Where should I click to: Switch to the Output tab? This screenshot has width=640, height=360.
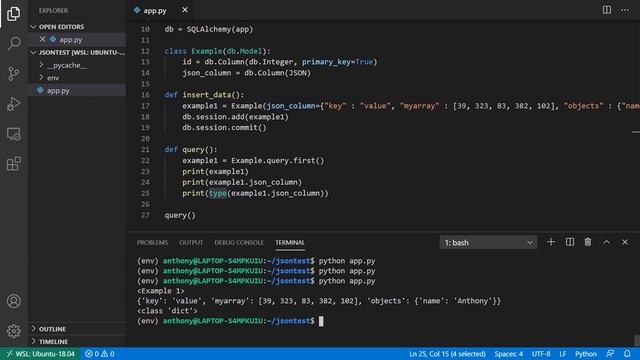pos(191,242)
